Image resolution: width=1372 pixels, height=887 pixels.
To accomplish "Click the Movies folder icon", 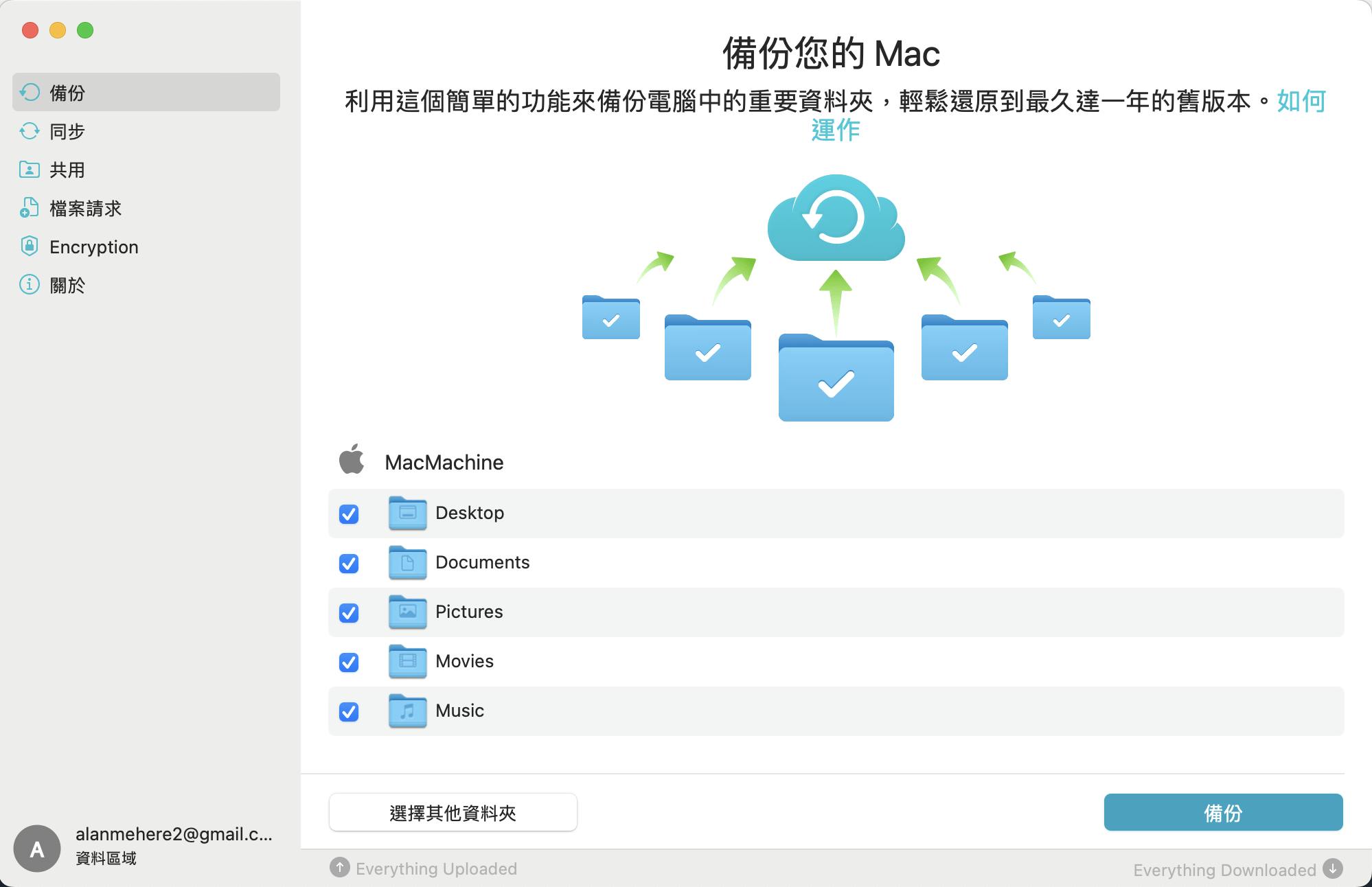I will click(x=407, y=661).
